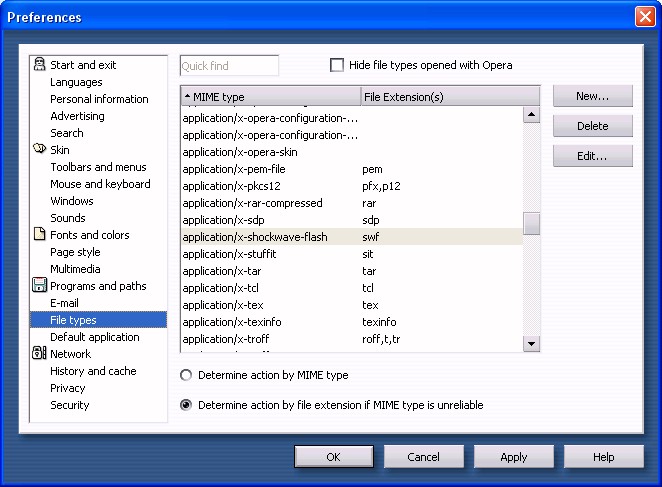Select application/x-tcl row
Screen dimensions: 662x487
coord(352,288)
